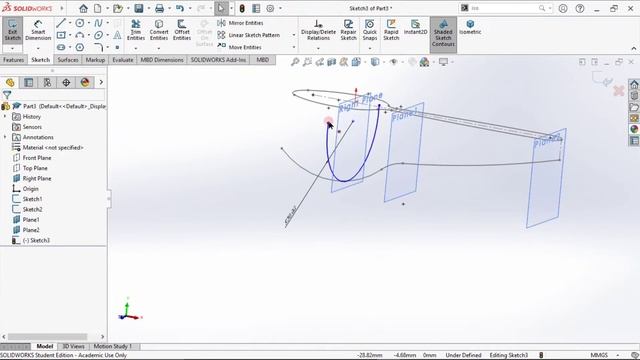
Task: Open the Quick Snaps dropdown arrow
Action: pyautogui.click(x=370, y=49)
